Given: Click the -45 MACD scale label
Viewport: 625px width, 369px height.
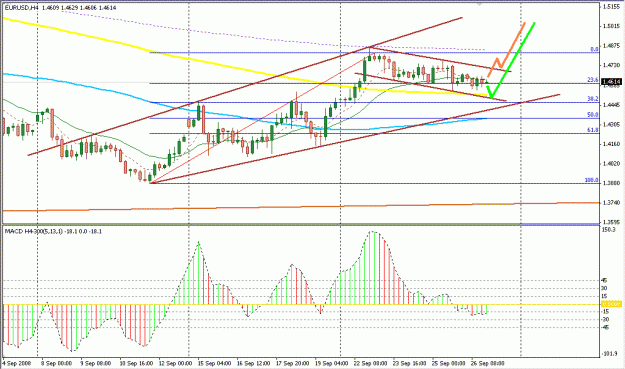Looking at the screenshot, I should 604,327.
